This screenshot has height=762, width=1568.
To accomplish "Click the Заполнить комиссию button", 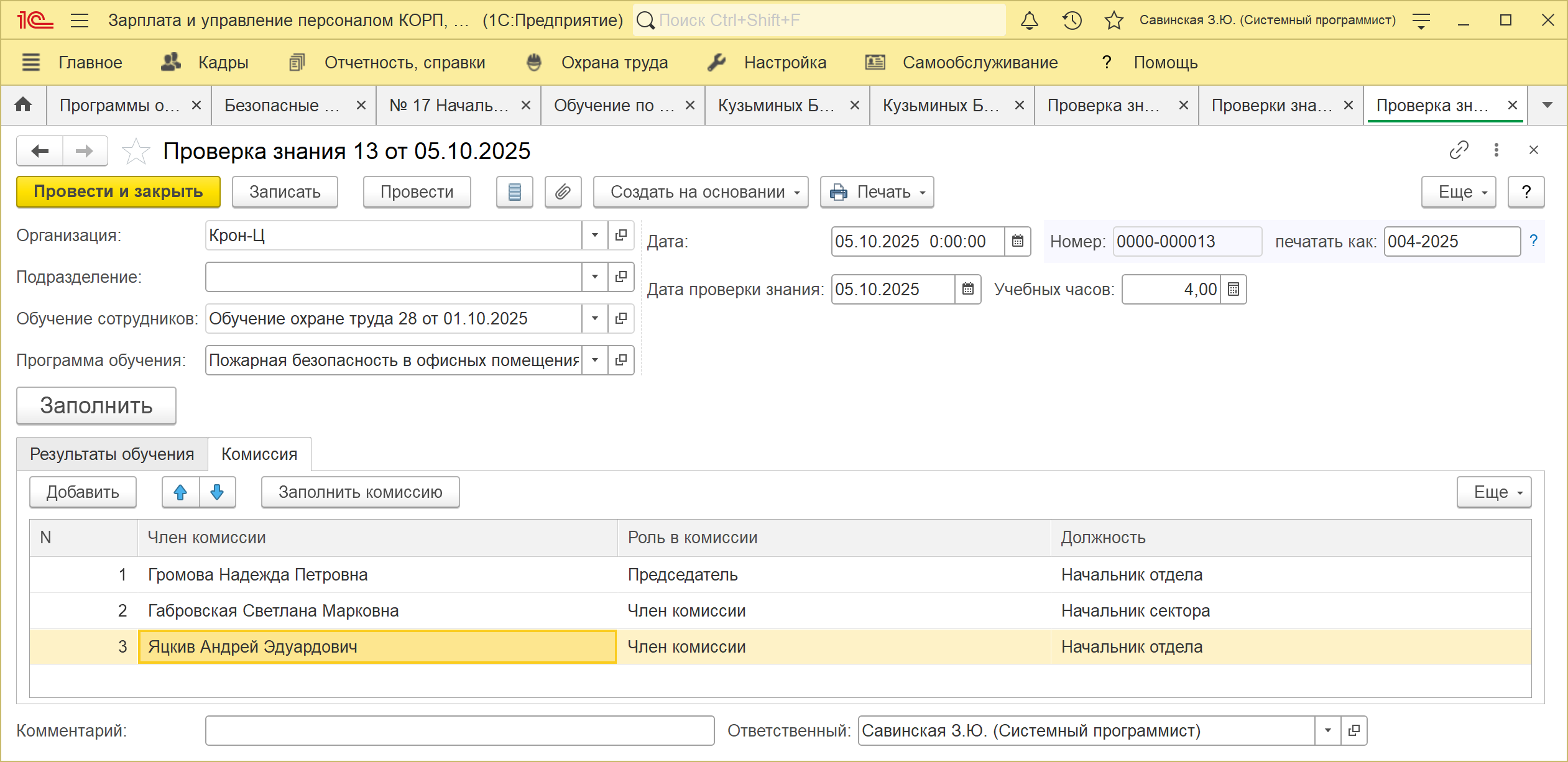I will pos(360,492).
